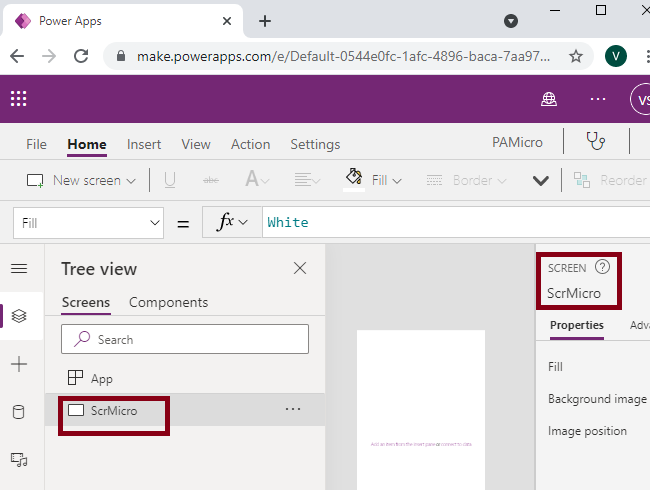Select the Properties tab

(x=577, y=325)
